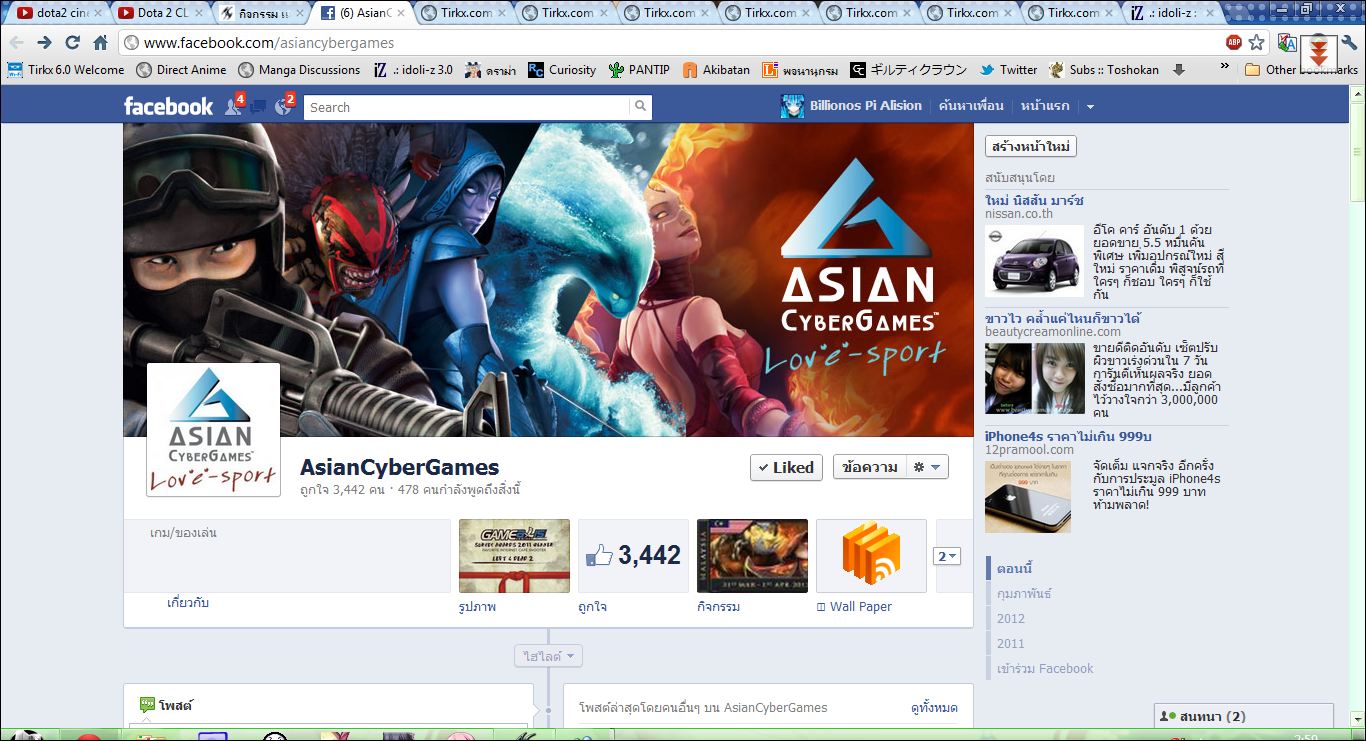Viewport: 1366px width, 741px height.
Task: Jump to 2012 on the timeline
Action: pos(1011,619)
